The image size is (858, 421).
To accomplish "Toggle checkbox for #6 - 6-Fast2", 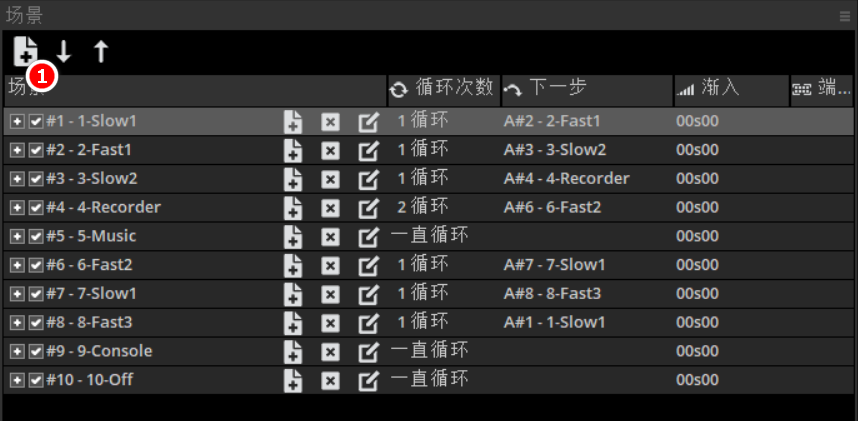I will pyautogui.click(x=36, y=266).
